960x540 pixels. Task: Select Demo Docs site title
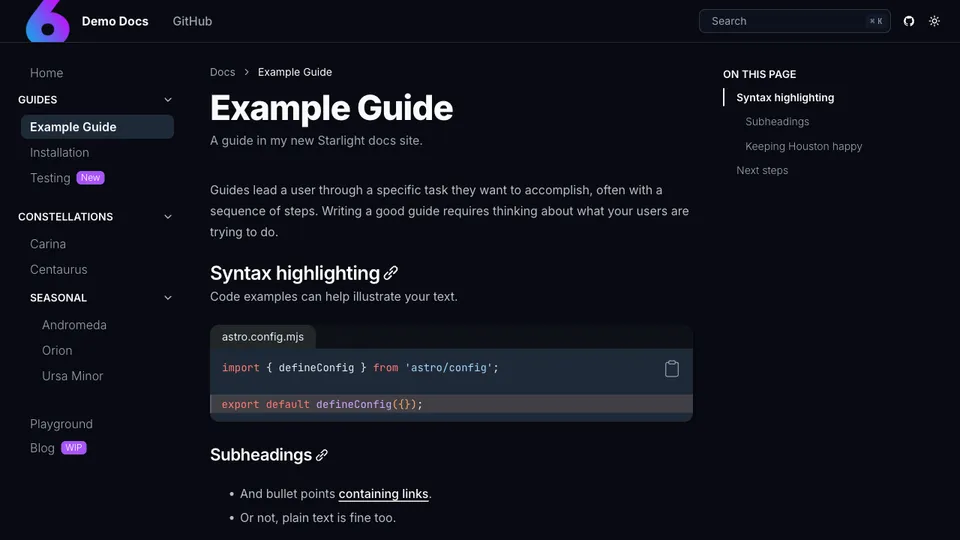pyautogui.click(x=115, y=21)
